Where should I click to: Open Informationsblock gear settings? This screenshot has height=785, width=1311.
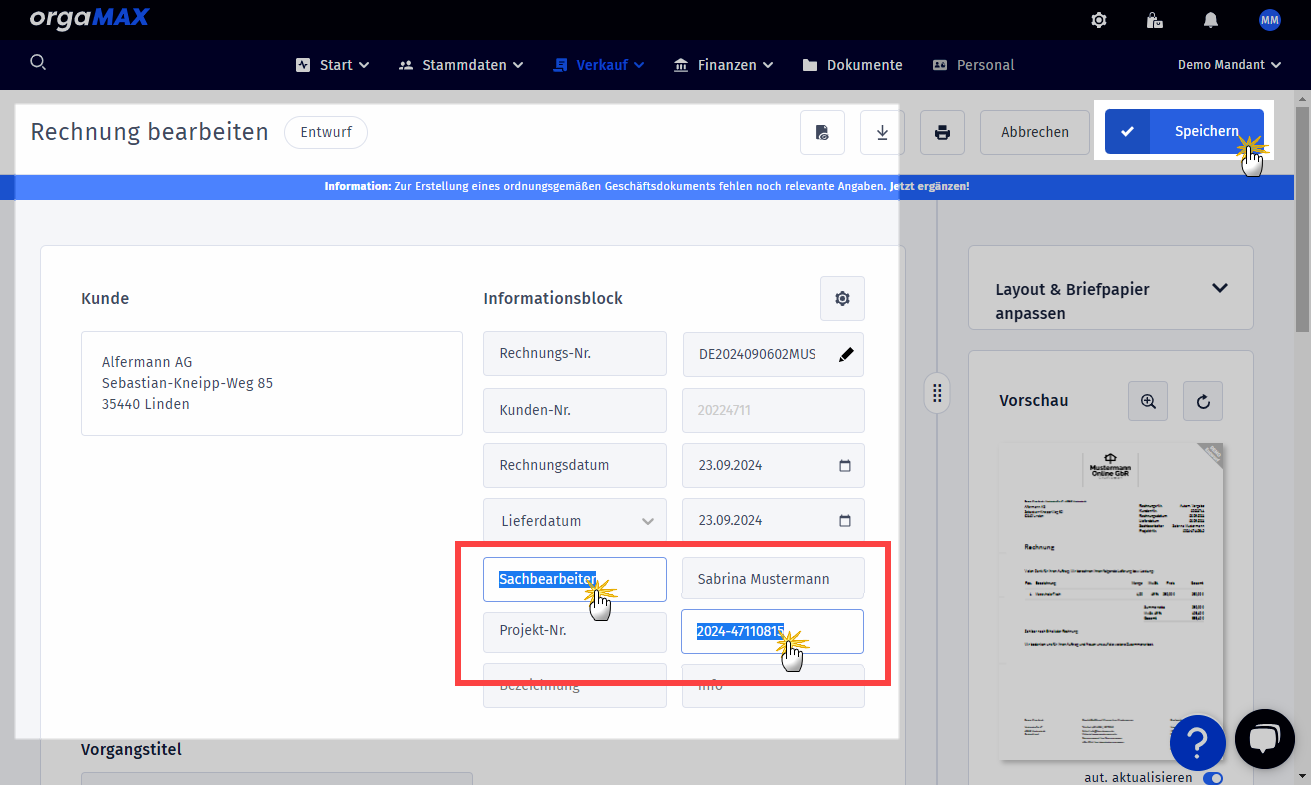tap(842, 298)
